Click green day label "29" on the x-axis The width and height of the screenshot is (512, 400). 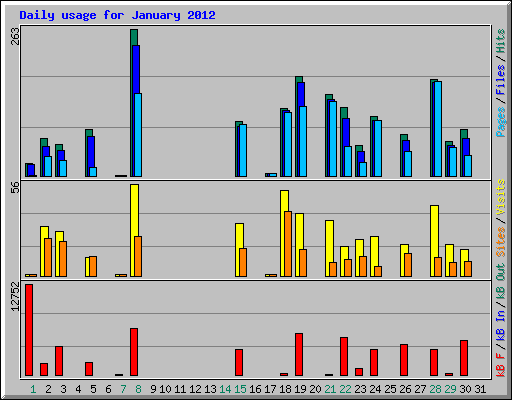[x=450, y=389]
